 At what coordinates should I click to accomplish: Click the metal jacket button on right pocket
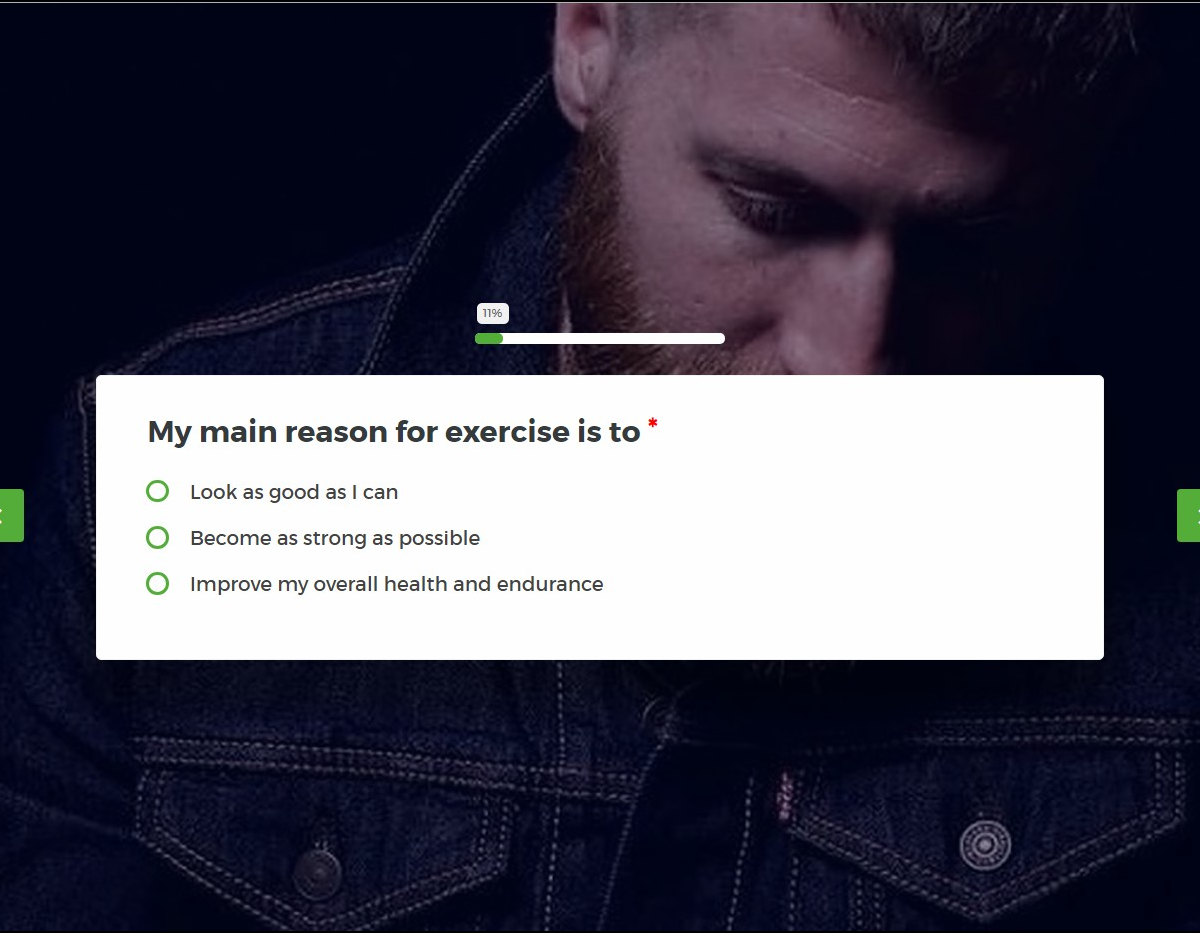click(x=985, y=845)
